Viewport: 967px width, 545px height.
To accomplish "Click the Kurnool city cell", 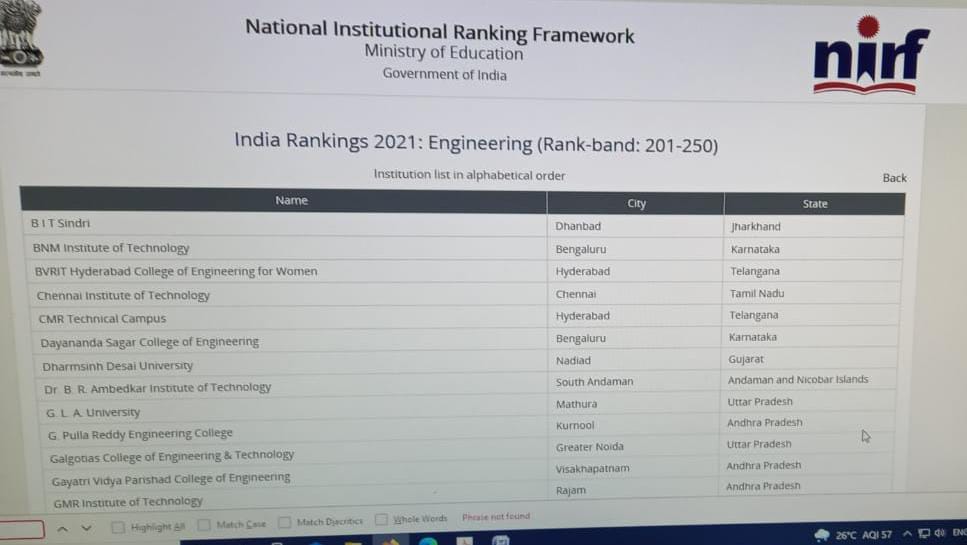I will (575, 425).
